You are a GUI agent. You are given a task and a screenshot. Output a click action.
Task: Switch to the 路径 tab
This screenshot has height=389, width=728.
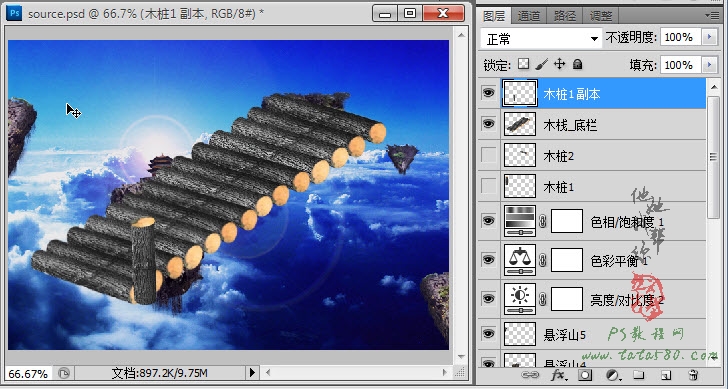click(x=565, y=16)
